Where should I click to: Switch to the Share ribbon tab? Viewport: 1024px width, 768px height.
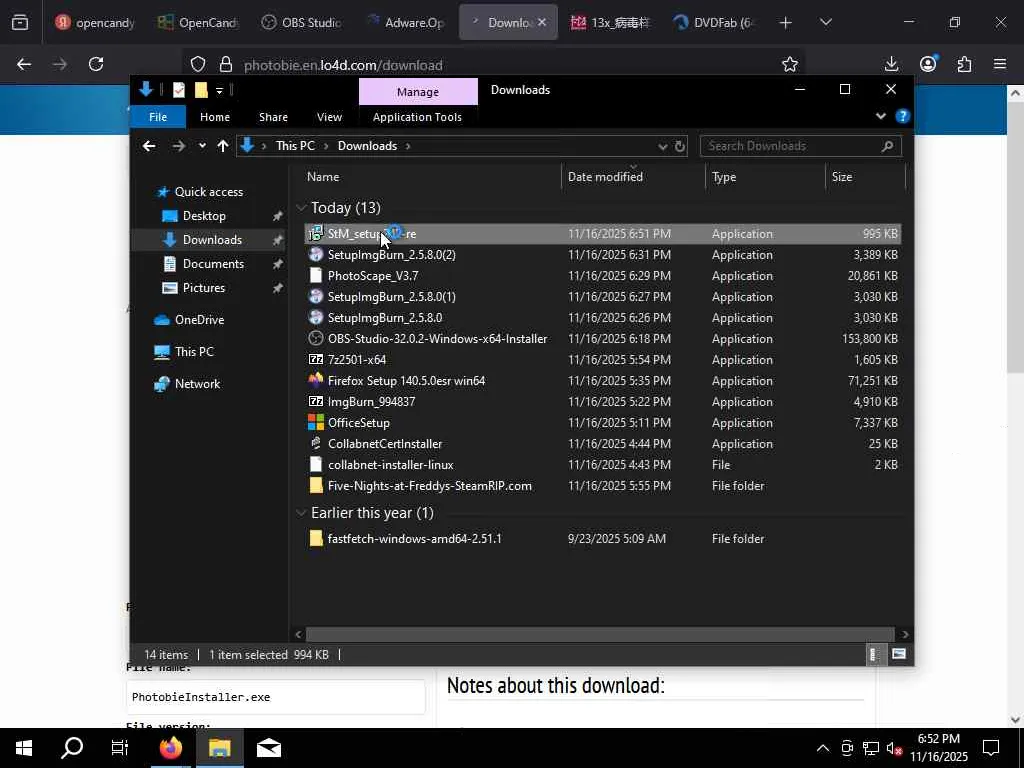(273, 117)
